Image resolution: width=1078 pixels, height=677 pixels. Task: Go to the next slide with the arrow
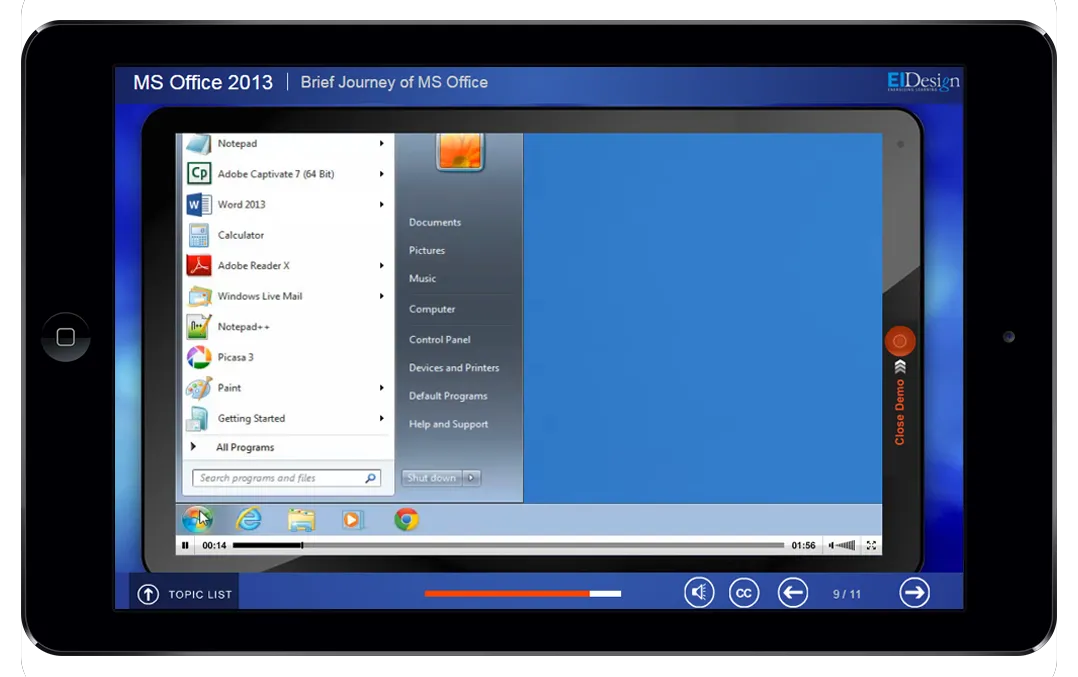(914, 592)
